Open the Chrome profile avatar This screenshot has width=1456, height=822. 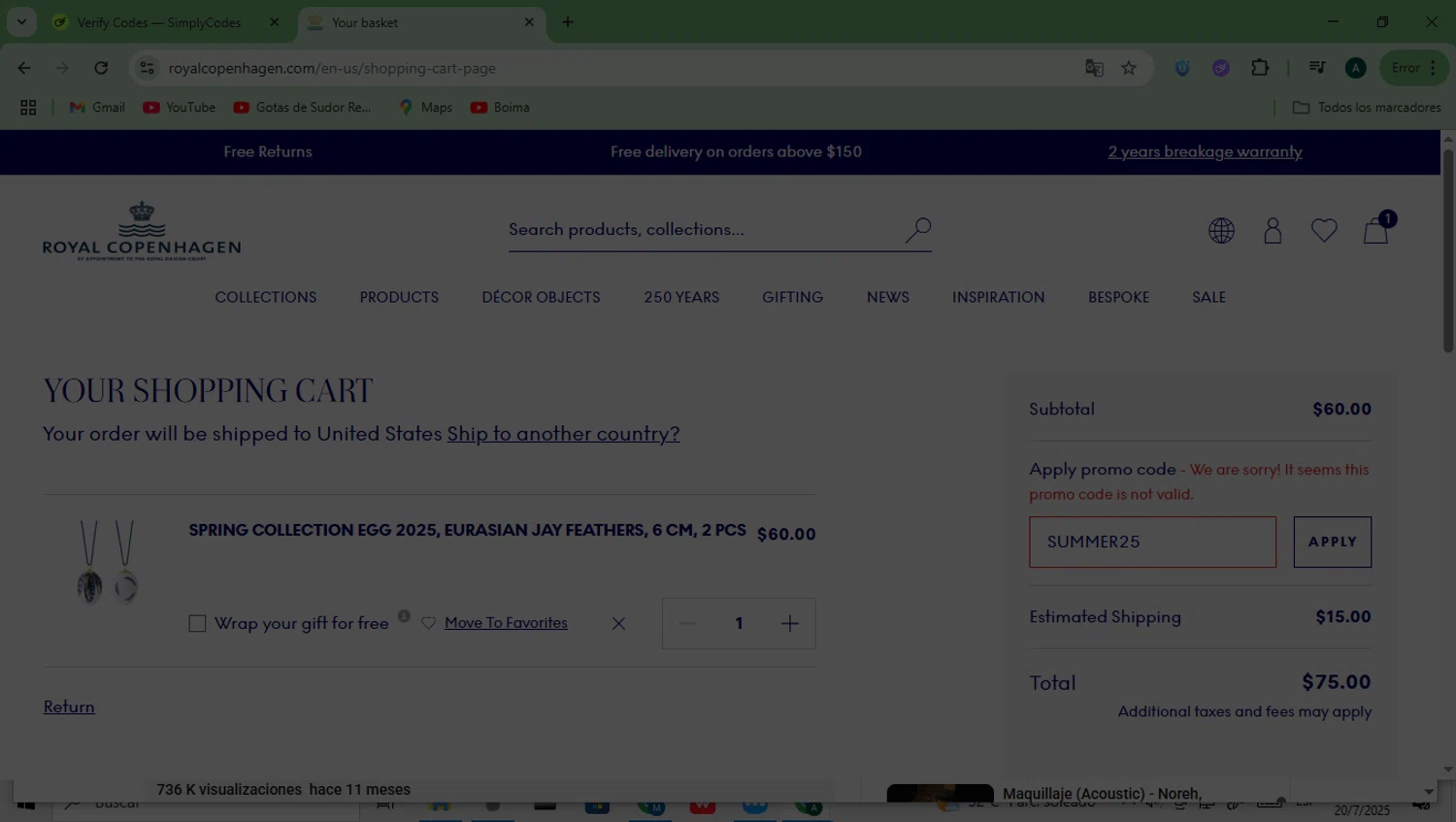coord(1356,68)
